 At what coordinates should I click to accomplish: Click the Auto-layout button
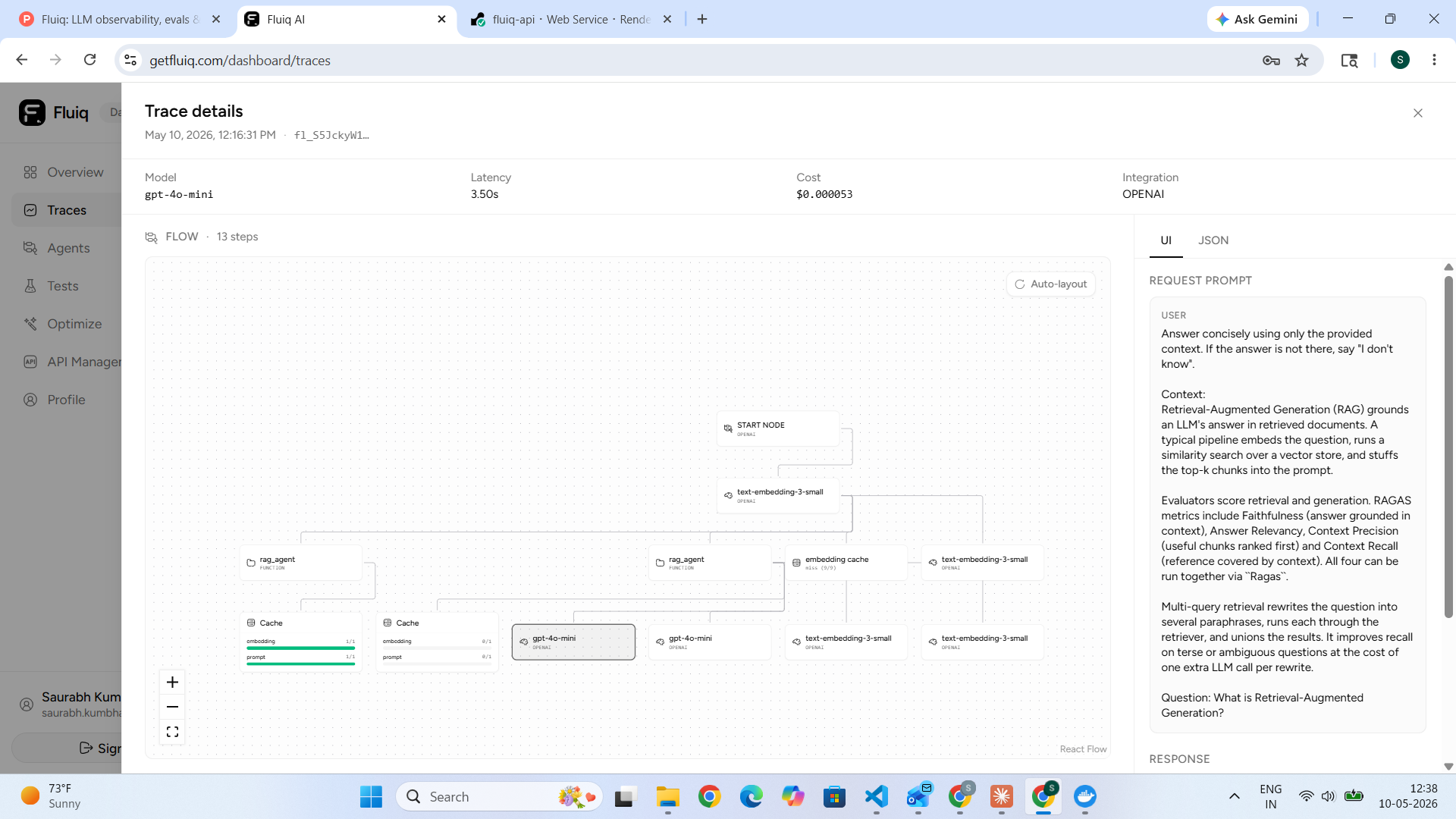(1050, 284)
